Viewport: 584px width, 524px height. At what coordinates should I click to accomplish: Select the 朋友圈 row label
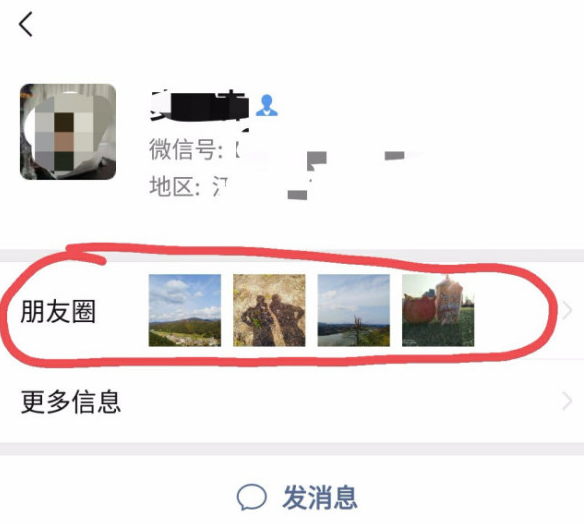(58, 311)
